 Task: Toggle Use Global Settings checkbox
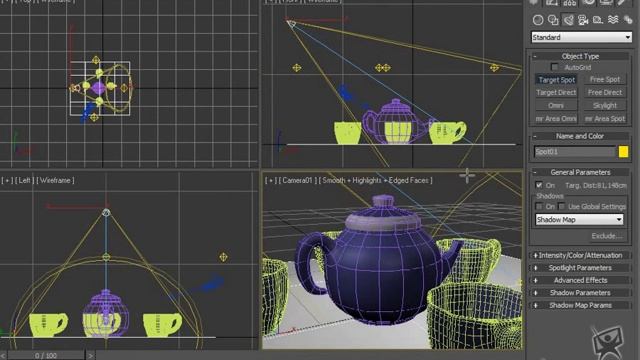coord(561,207)
